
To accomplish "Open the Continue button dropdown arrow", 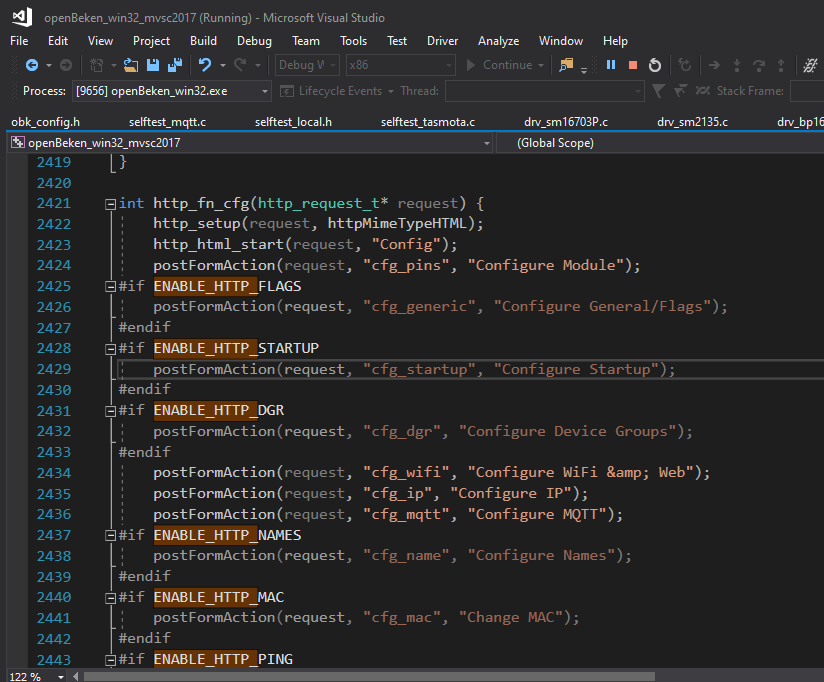I will click(541, 65).
